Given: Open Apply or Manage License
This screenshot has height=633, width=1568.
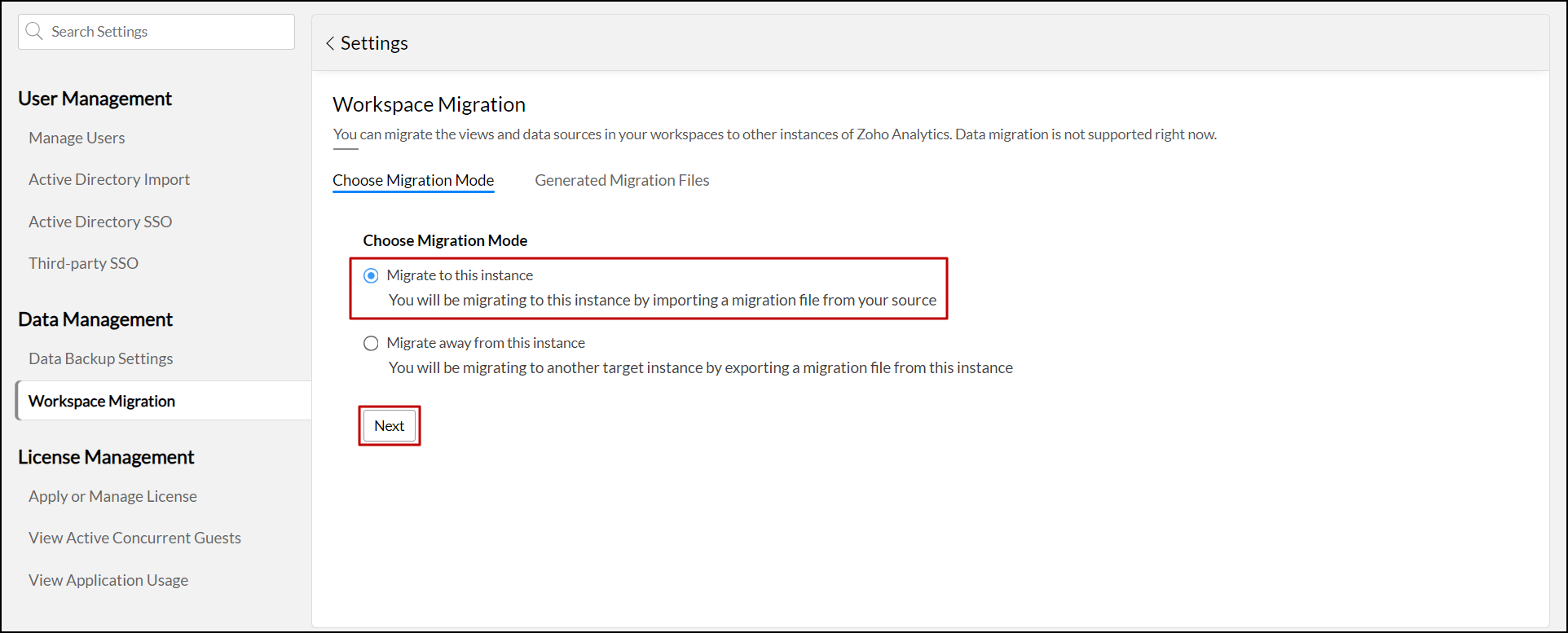Looking at the screenshot, I should pos(112,496).
